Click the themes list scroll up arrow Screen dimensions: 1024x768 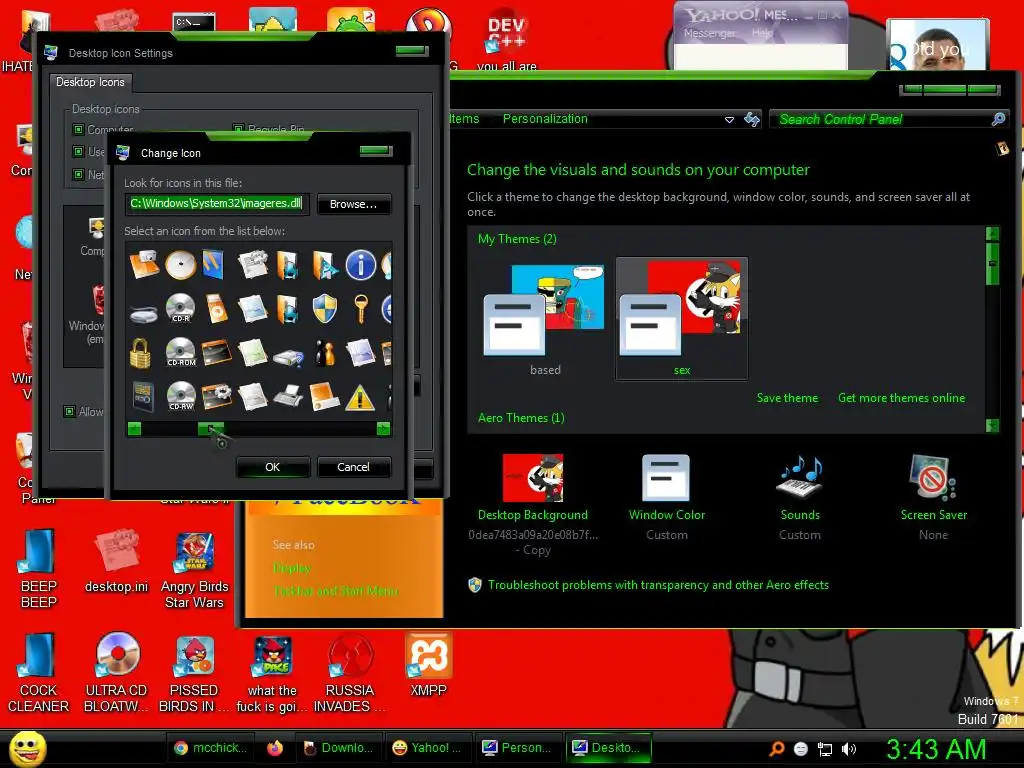pos(992,233)
